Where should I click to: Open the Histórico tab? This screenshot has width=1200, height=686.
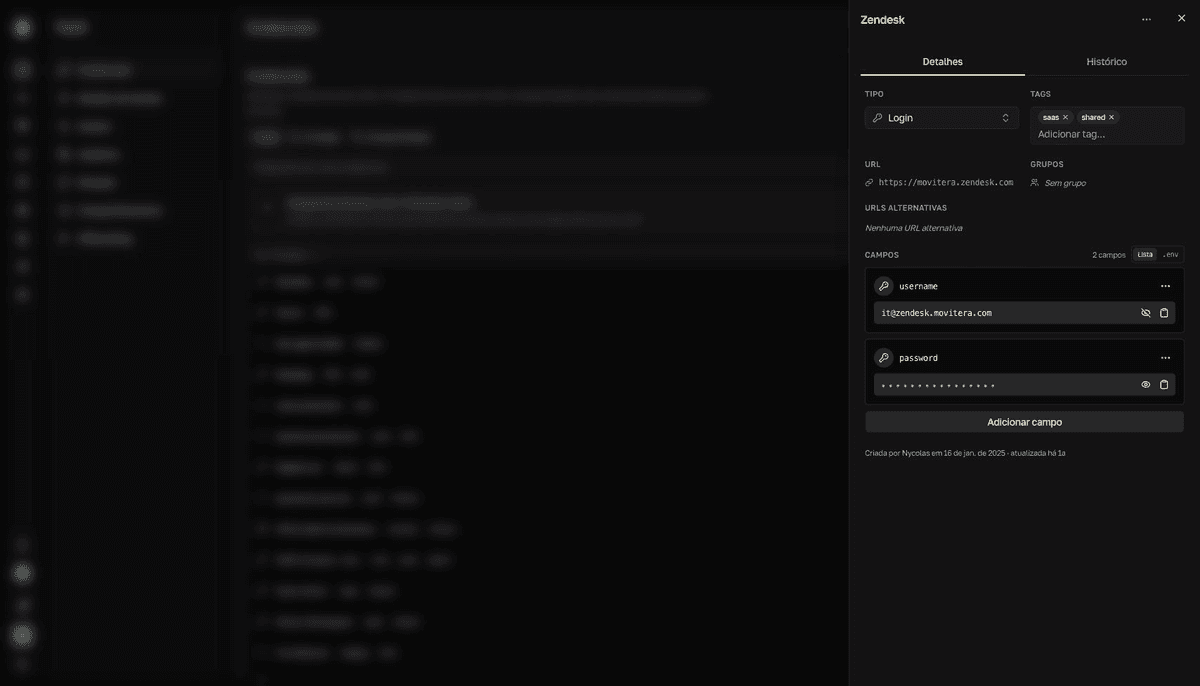(1106, 62)
